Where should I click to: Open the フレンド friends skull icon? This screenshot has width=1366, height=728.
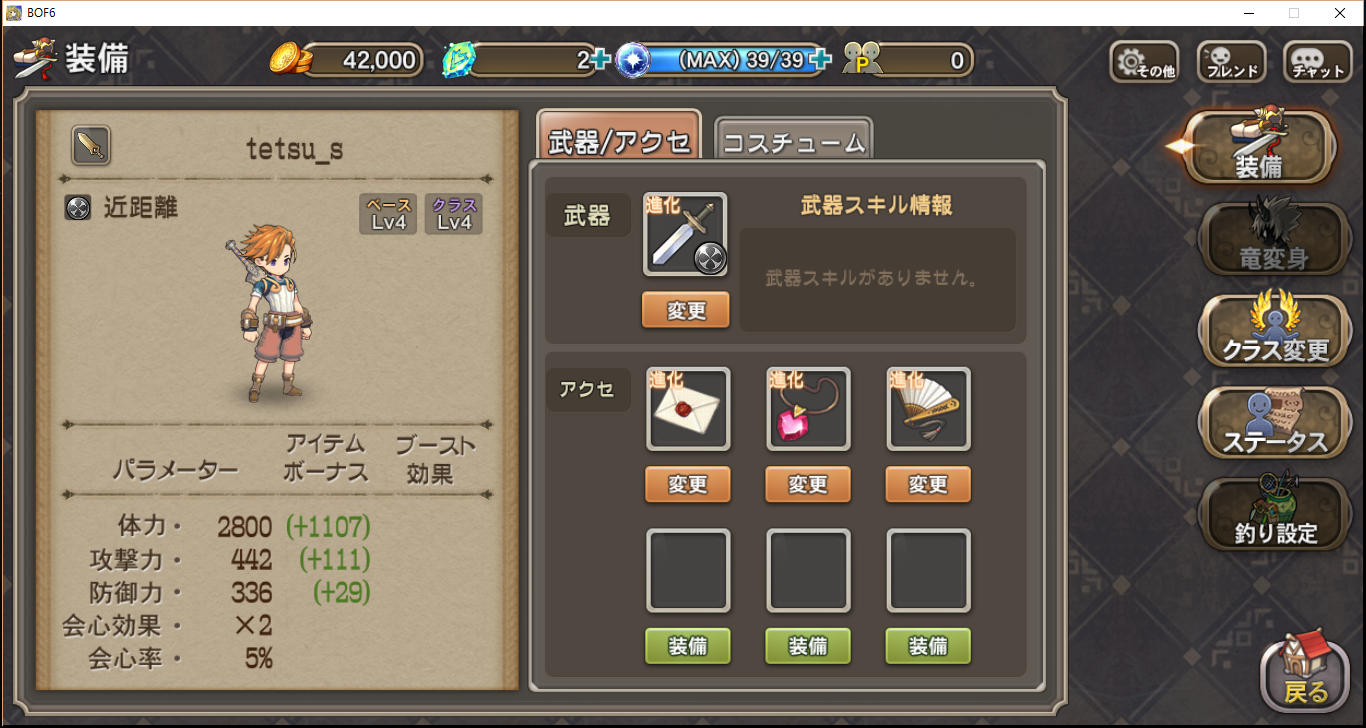1231,62
